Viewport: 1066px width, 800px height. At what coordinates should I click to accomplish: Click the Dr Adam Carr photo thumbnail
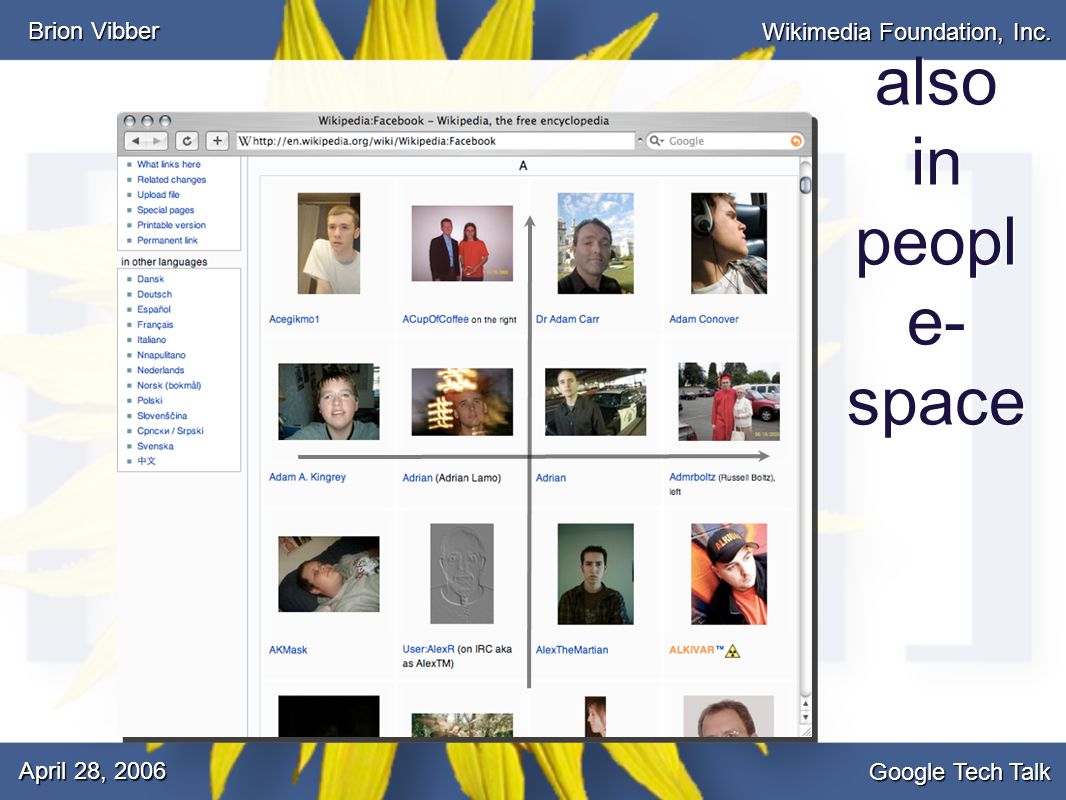(x=596, y=243)
